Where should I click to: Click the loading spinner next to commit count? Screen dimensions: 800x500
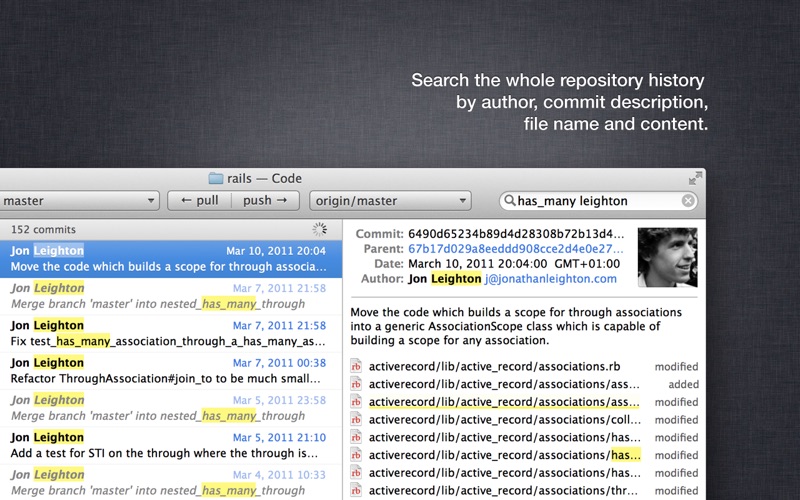320,229
